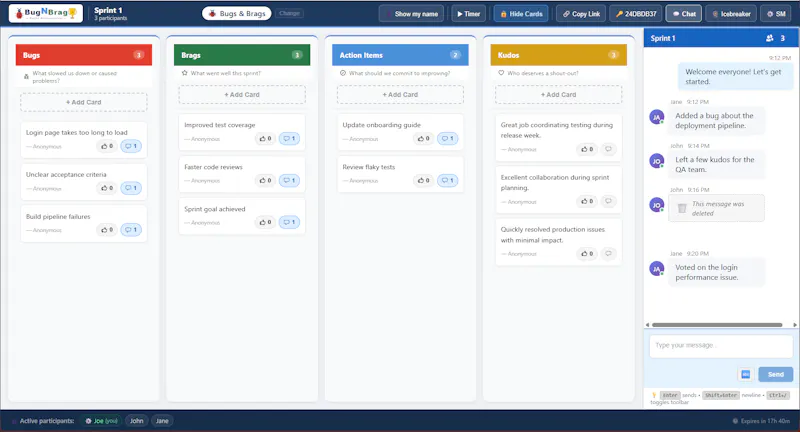The image size is (800, 432).
Task: Click the red Bugs column header
Action: click(x=84, y=55)
